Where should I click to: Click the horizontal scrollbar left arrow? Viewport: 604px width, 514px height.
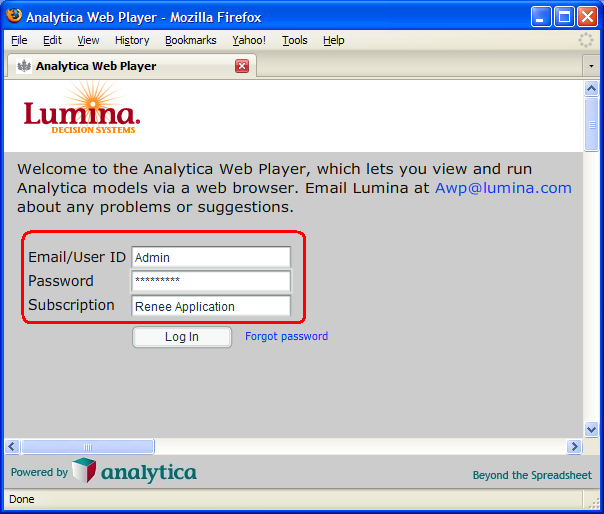12,447
